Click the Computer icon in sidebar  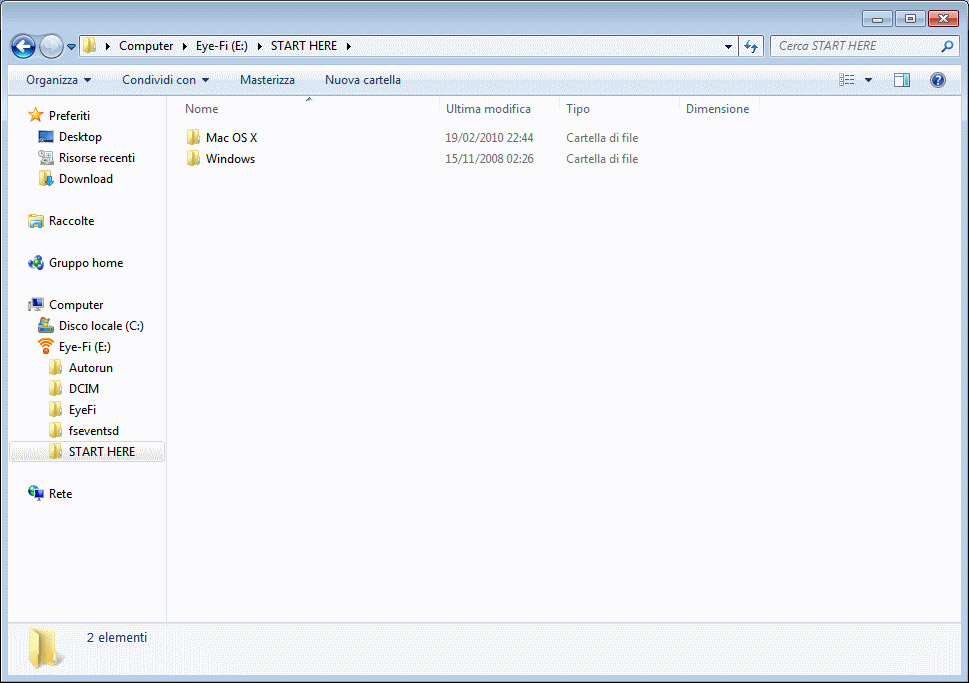tap(36, 304)
